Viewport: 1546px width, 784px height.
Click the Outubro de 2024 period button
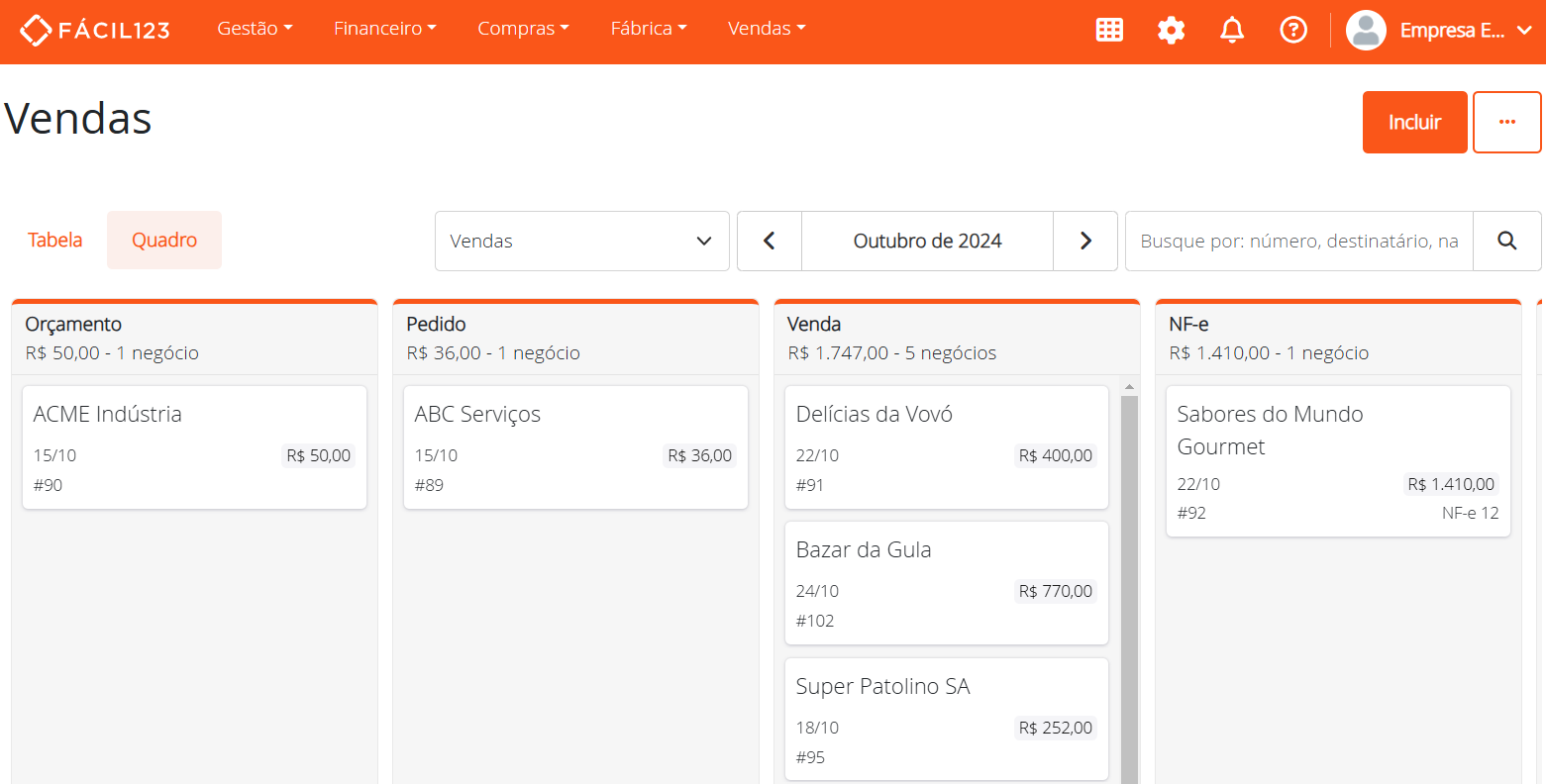927,241
